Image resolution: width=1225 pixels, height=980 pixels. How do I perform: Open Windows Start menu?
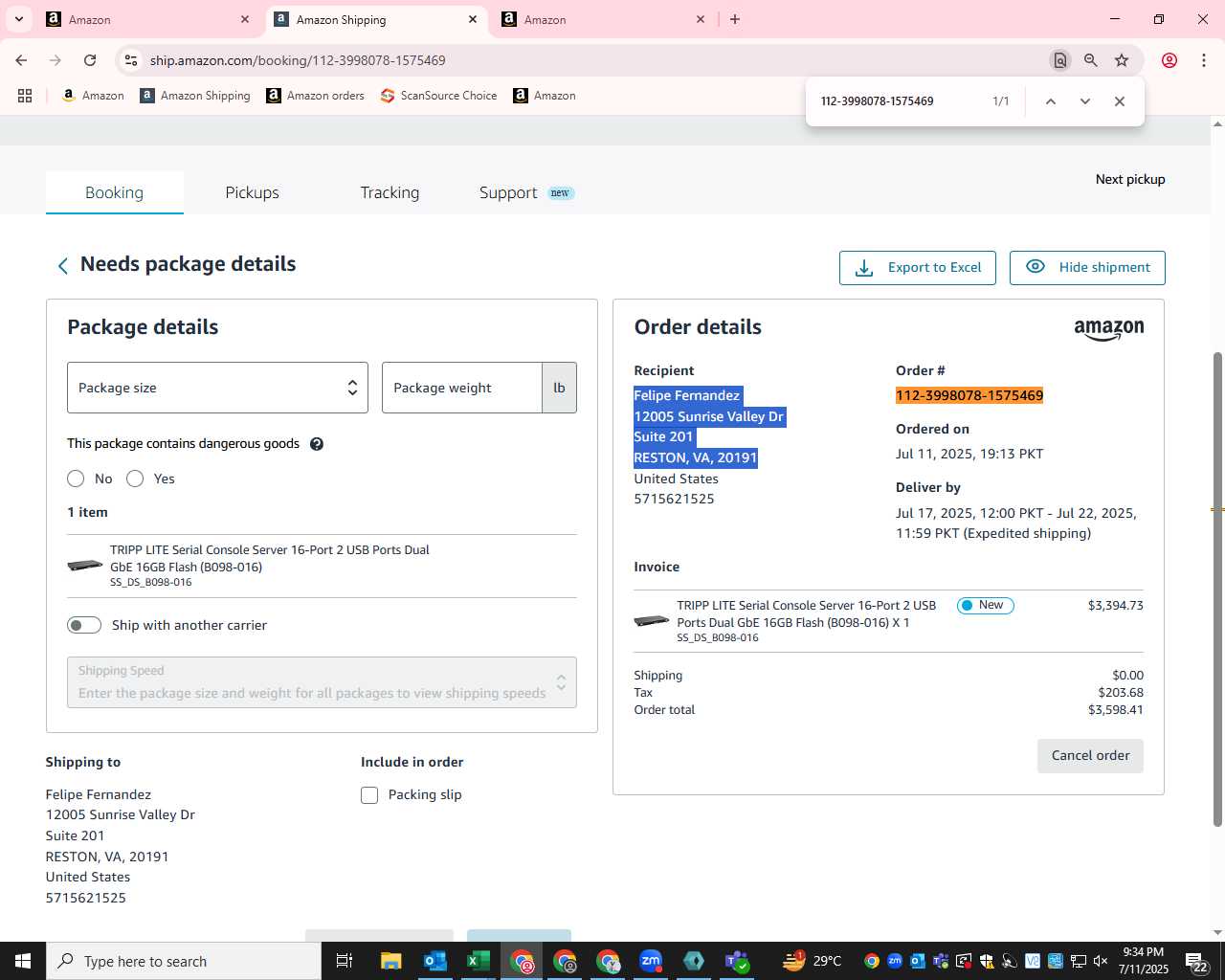(23, 961)
